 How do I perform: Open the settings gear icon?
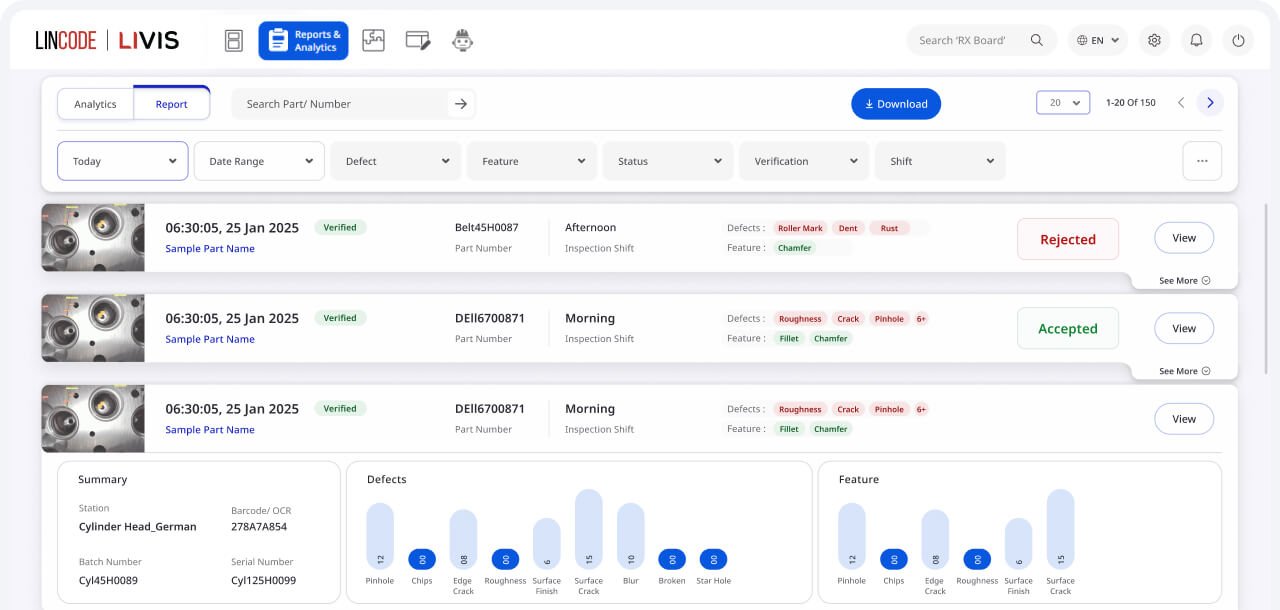click(1154, 41)
